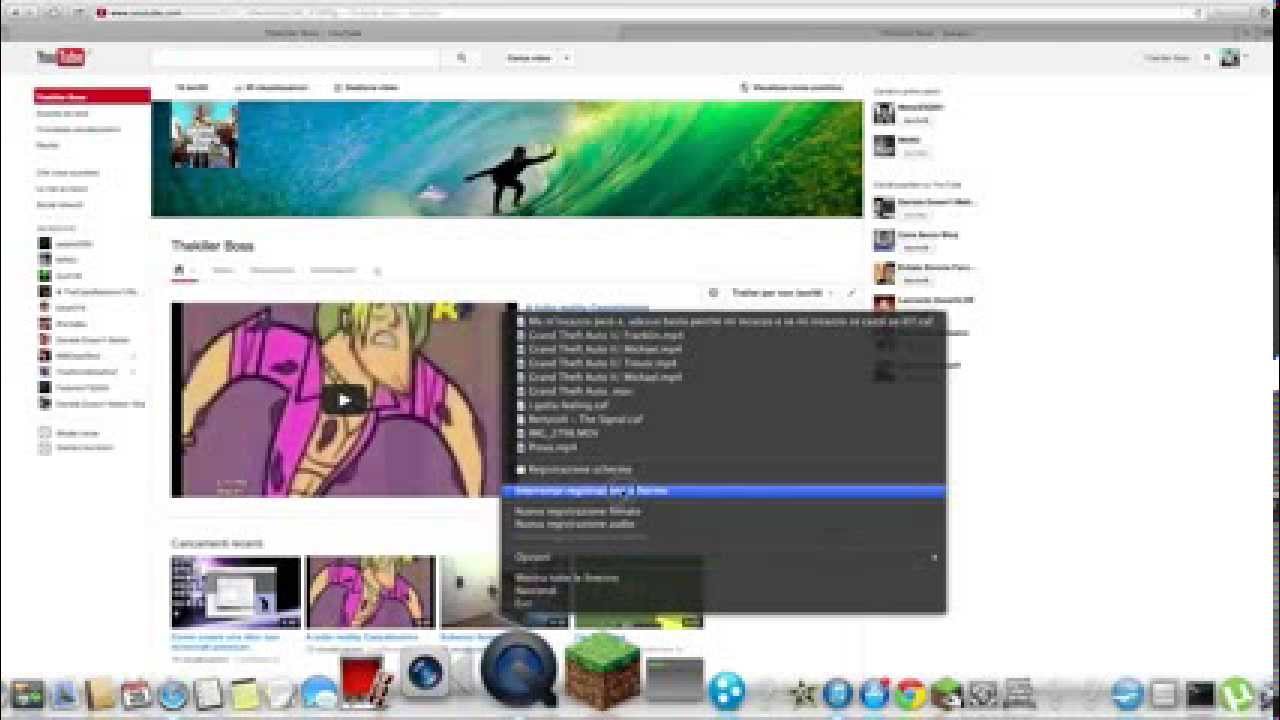Open the Trailer per non iscritti dropdown
Screen dimensions: 1280x720
pyautogui.click(x=783, y=293)
